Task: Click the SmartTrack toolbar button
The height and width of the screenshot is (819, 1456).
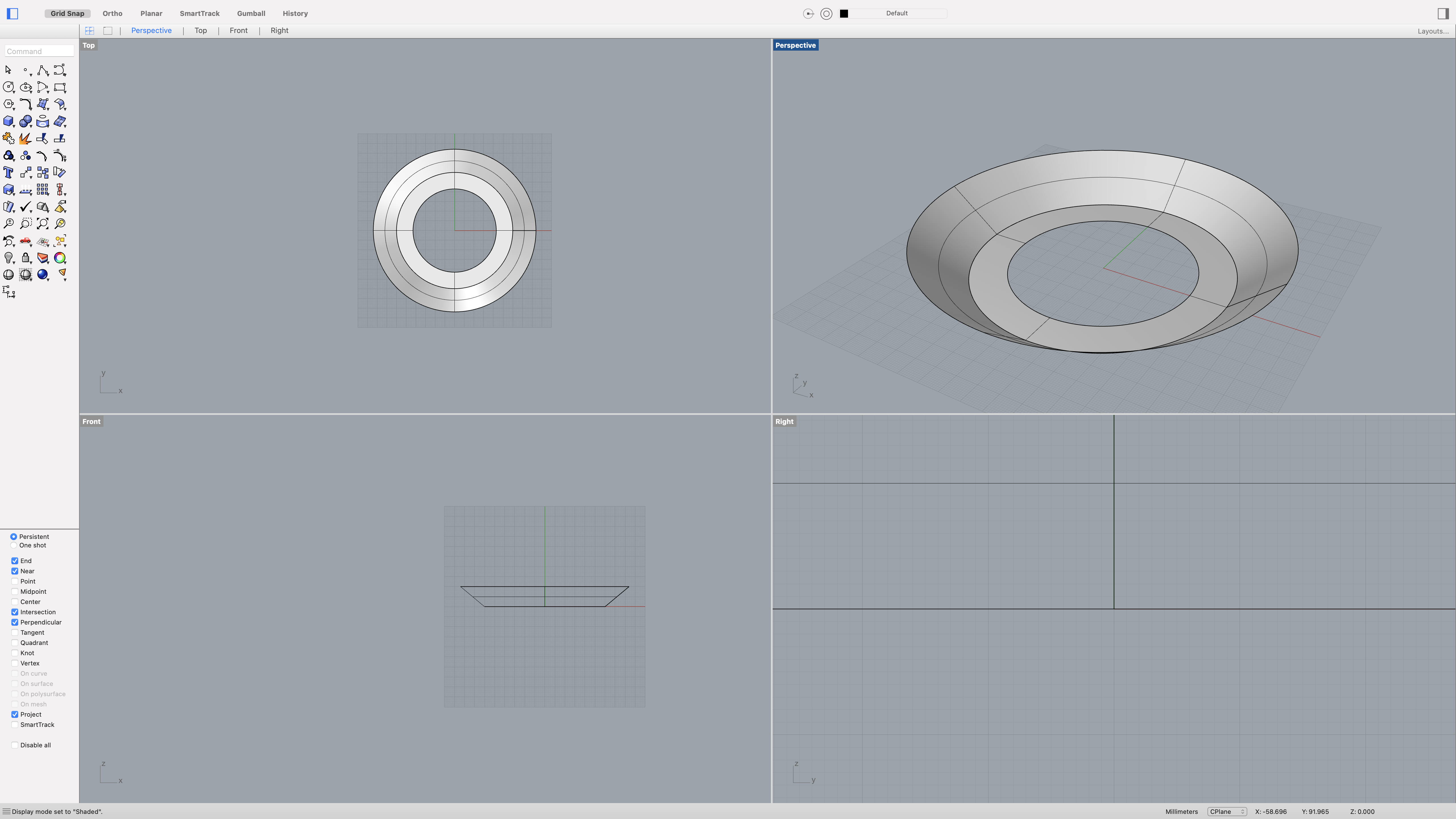Action: pyautogui.click(x=199, y=13)
